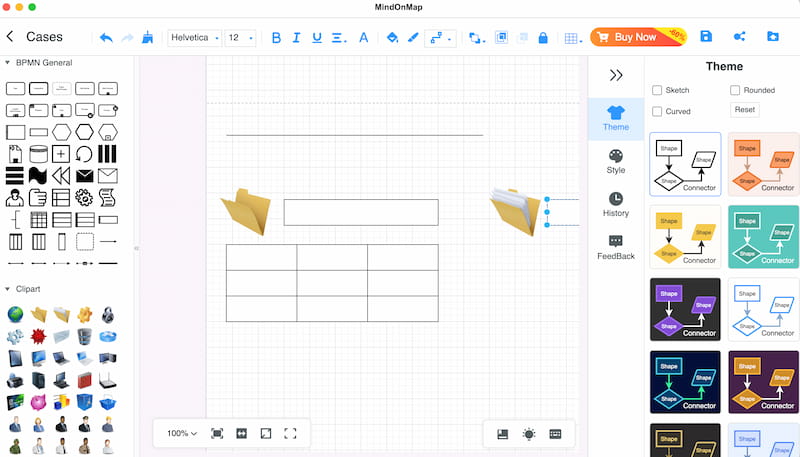This screenshot has width=800, height=457.
Task: Open the insert table dropdown
Action: click(x=573, y=38)
